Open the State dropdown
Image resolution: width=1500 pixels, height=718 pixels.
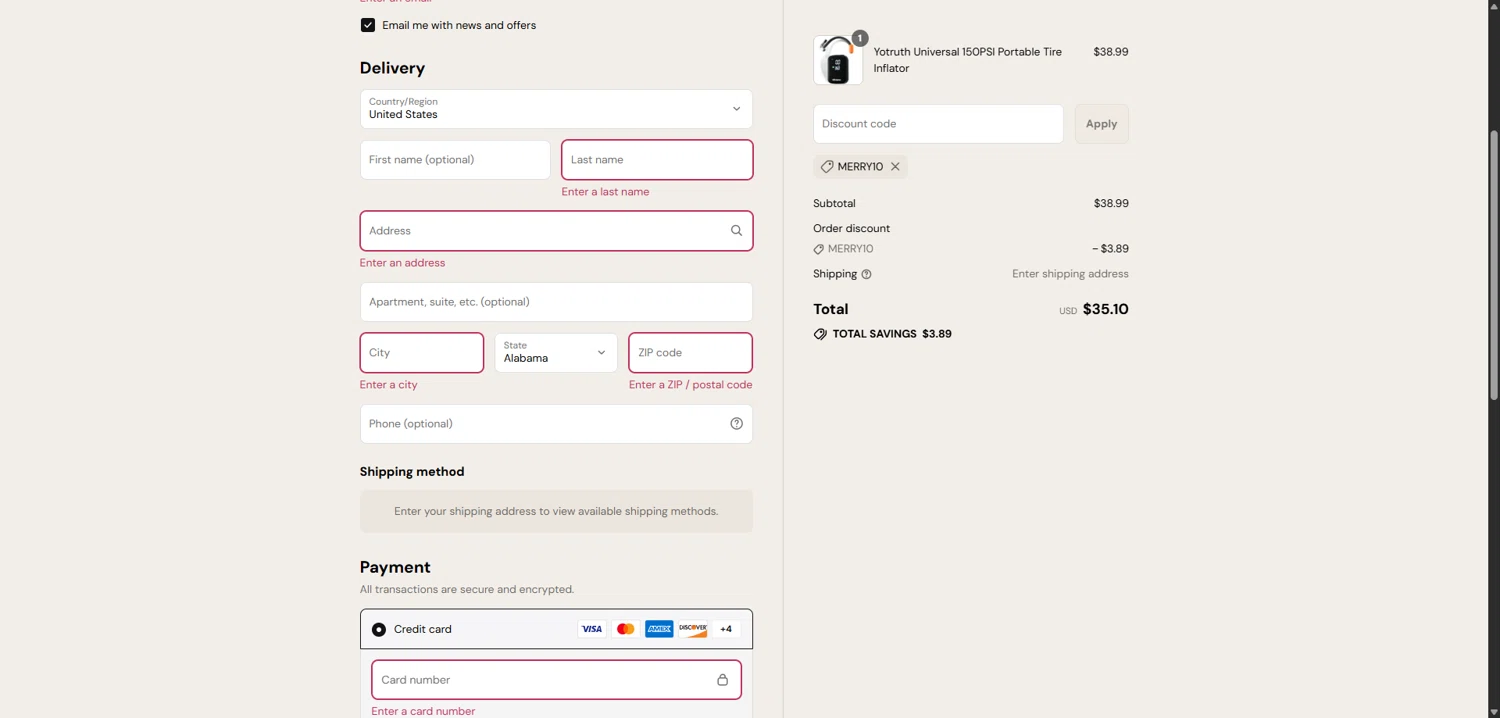tap(556, 353)
